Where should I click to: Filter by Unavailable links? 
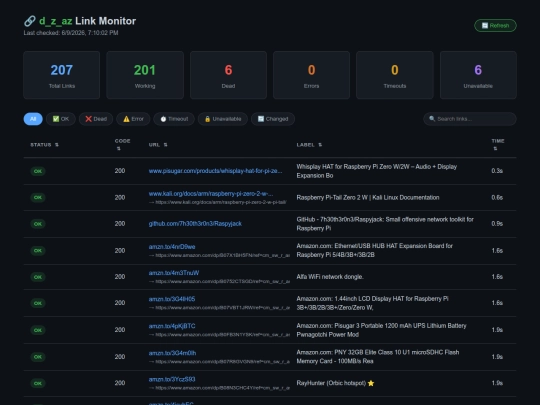coord(223,119)
